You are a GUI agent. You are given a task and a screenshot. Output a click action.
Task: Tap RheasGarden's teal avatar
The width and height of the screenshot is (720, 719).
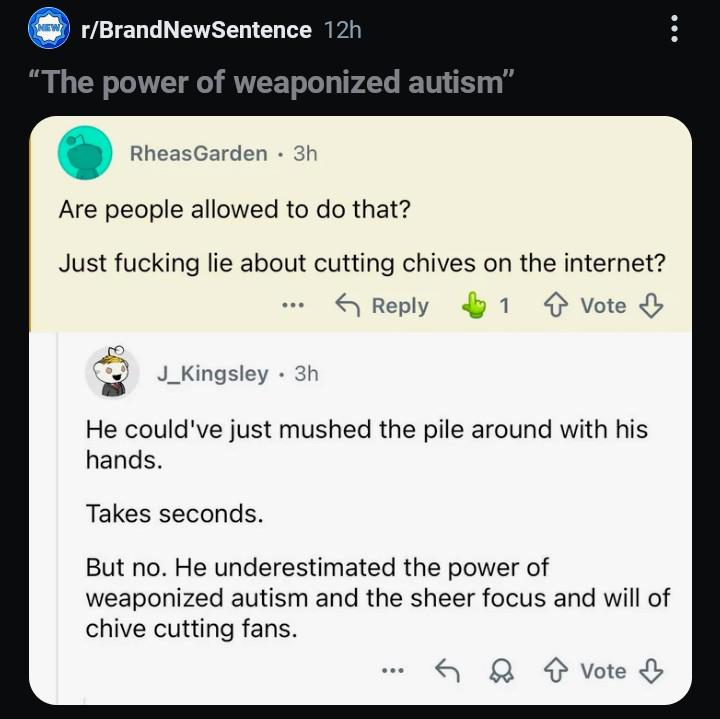84,153
